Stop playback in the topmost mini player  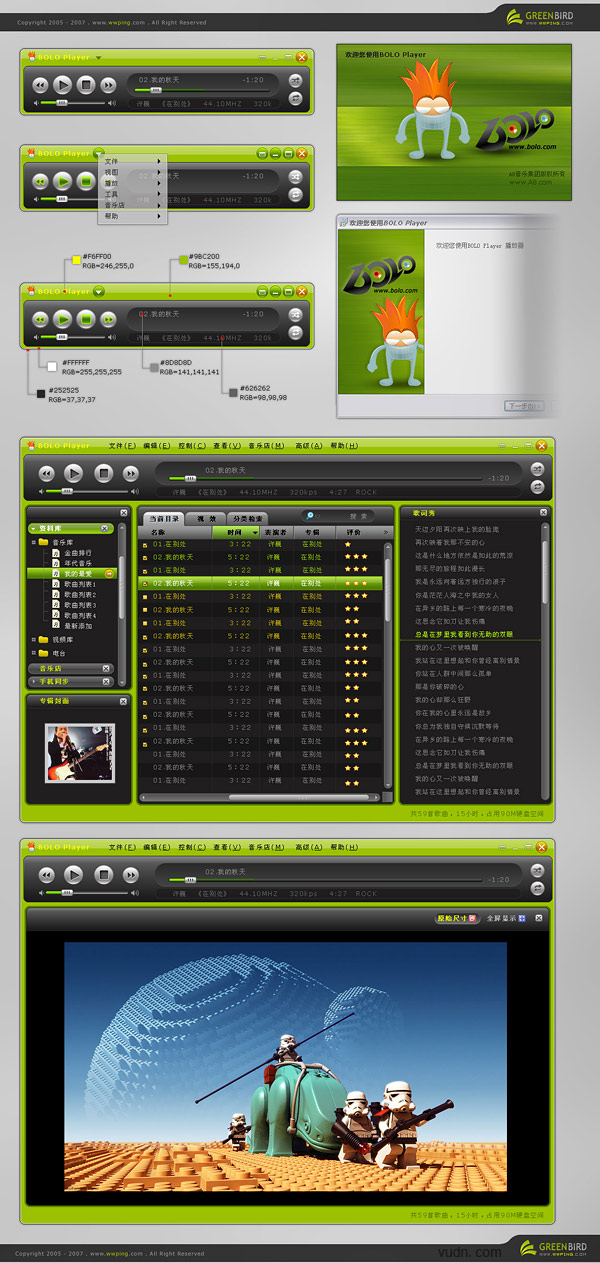(86, 85)
